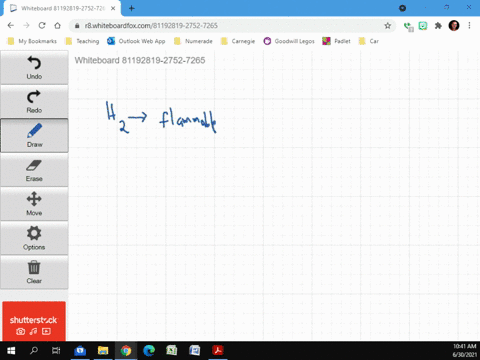This screenshot has width=480, height=360.
Task: Open a new browser tab
Action: (132, 8)
